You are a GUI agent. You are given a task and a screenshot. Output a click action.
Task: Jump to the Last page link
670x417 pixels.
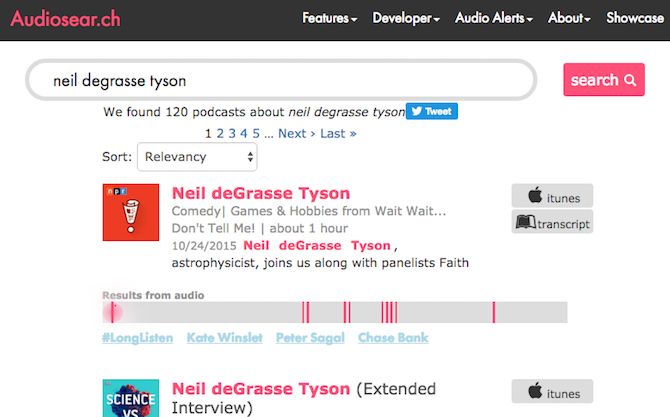[x=338, y=133]
